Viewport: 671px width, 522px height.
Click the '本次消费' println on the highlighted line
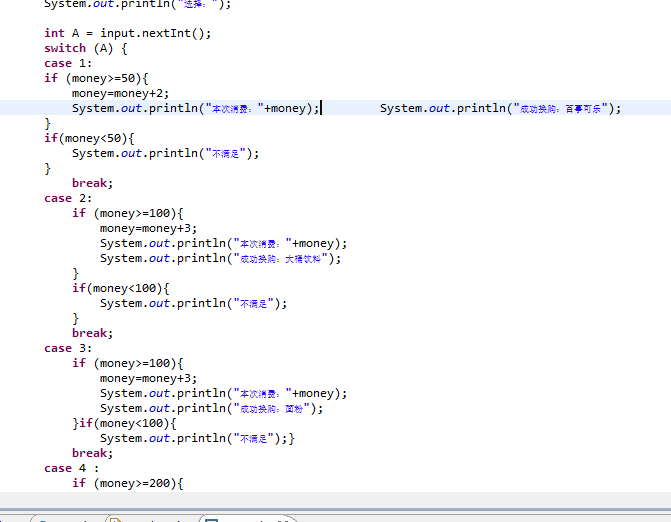[x=196, y=108]
